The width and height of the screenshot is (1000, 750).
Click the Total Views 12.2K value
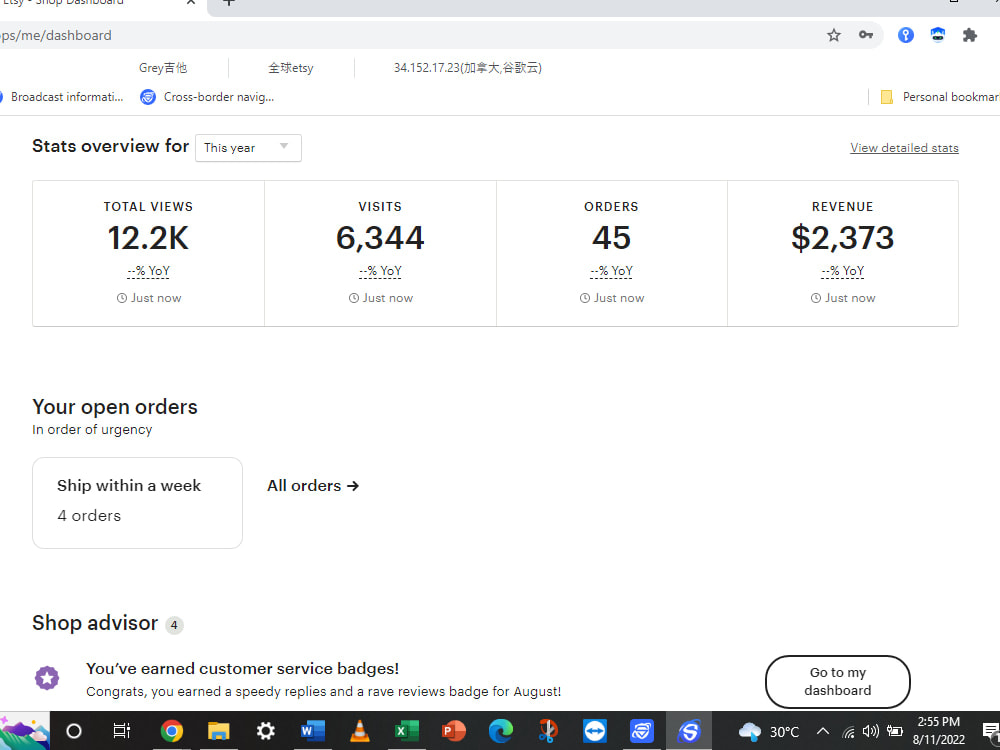tap(148, 238)
